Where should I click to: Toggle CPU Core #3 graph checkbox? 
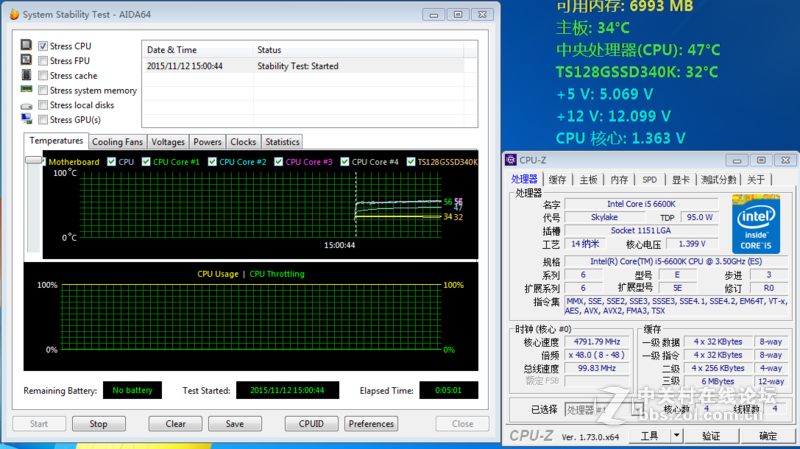(278, 162)
